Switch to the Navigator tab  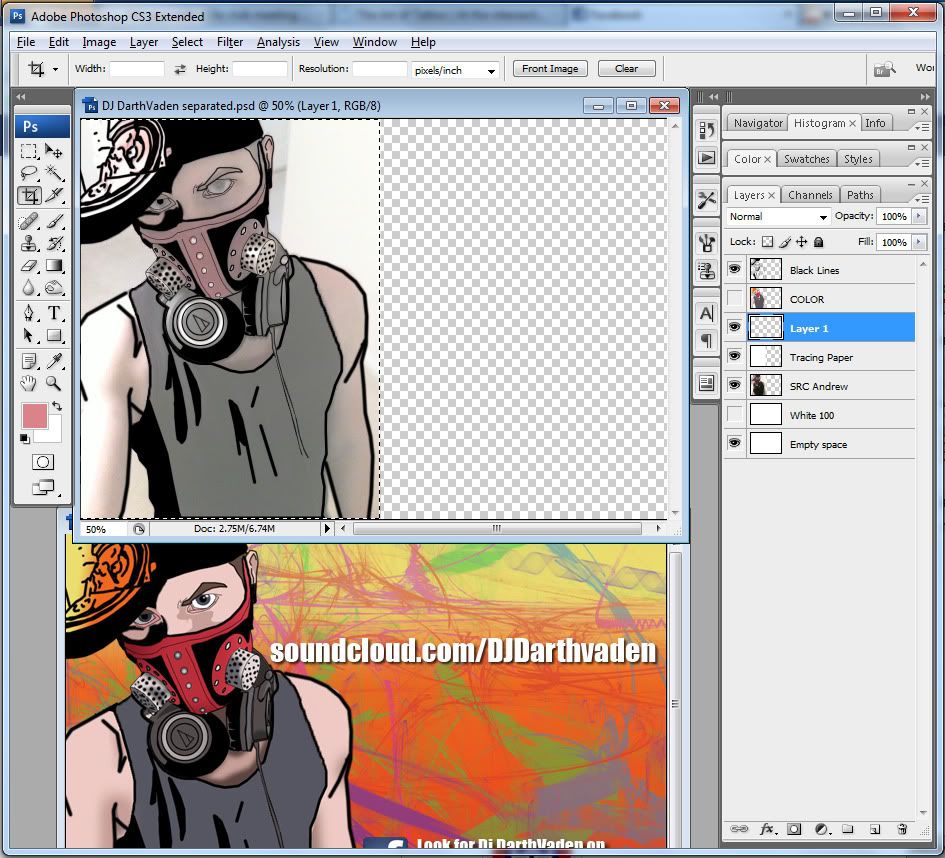758,123
